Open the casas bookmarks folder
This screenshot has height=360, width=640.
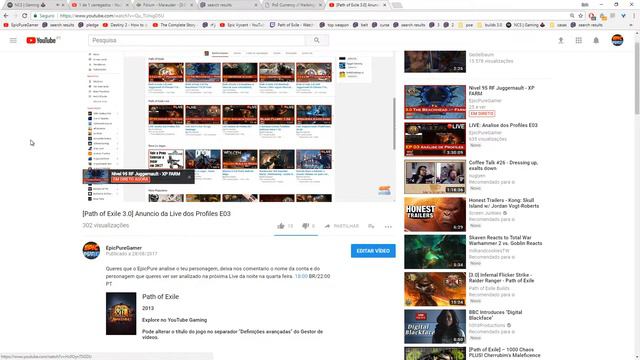[x=559, y=25]
